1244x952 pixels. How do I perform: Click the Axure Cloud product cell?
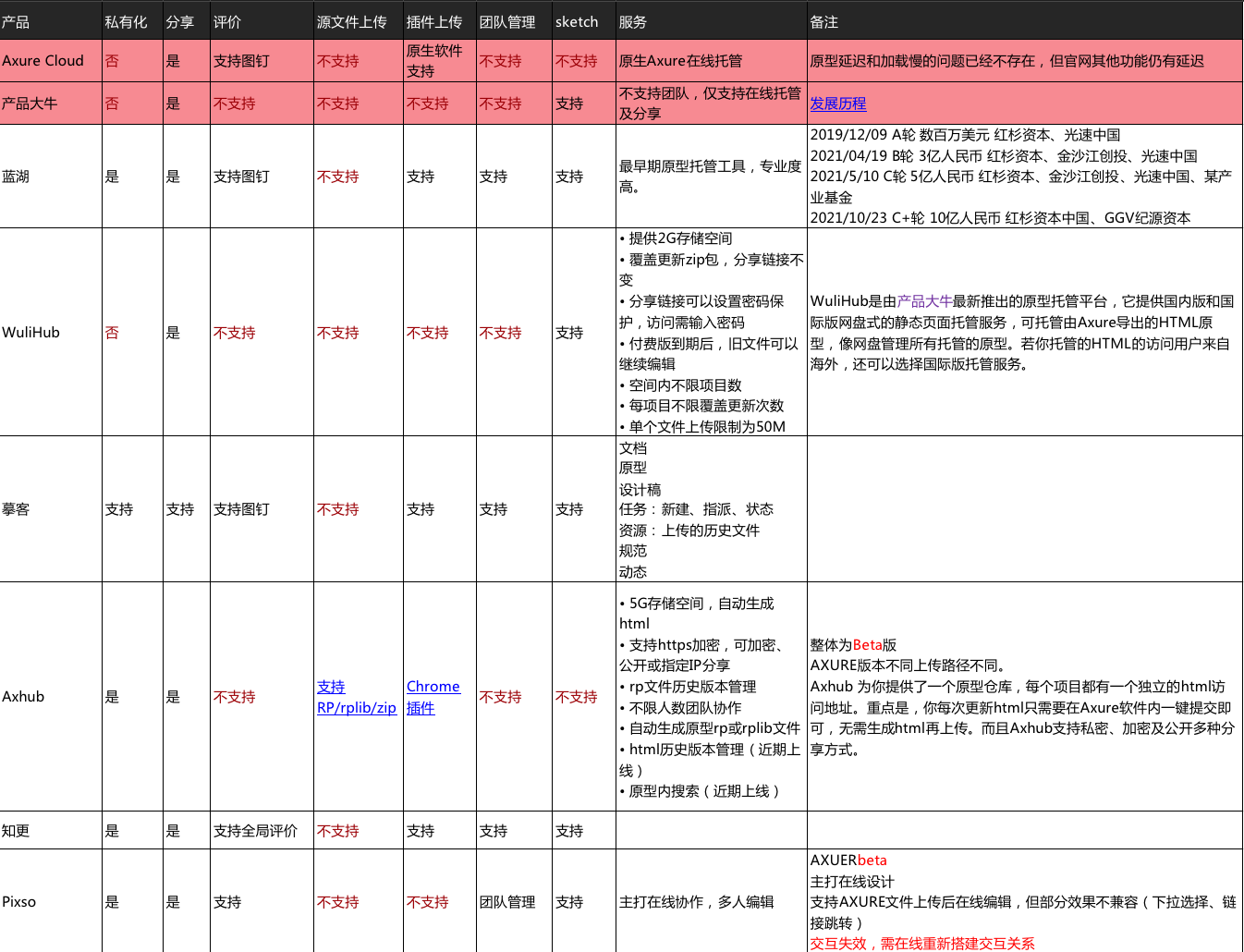[51, 61]
